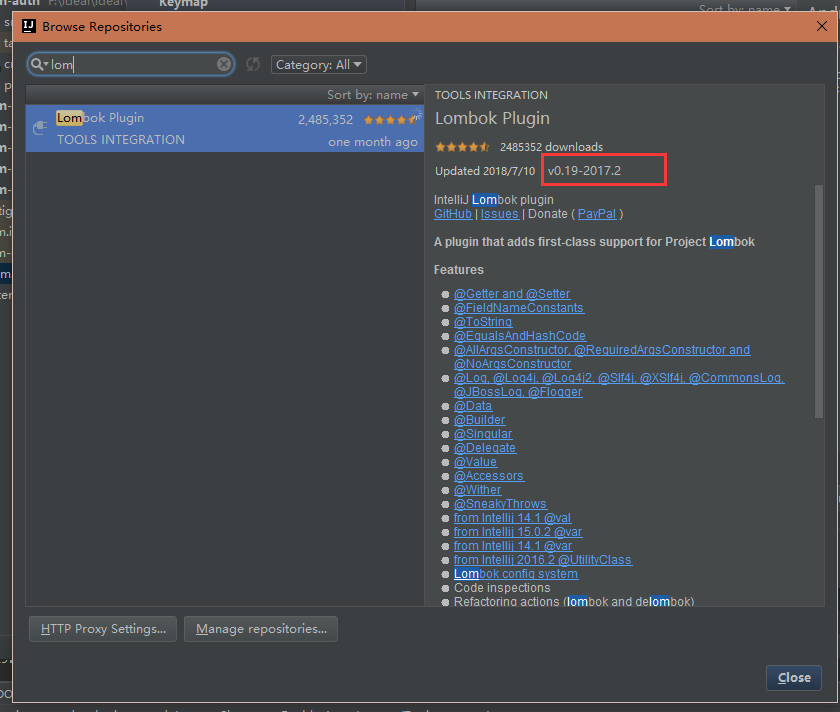This screenshot has height=712, width=840.
Task: Open the @Singular link
Action: coord(483,433)
